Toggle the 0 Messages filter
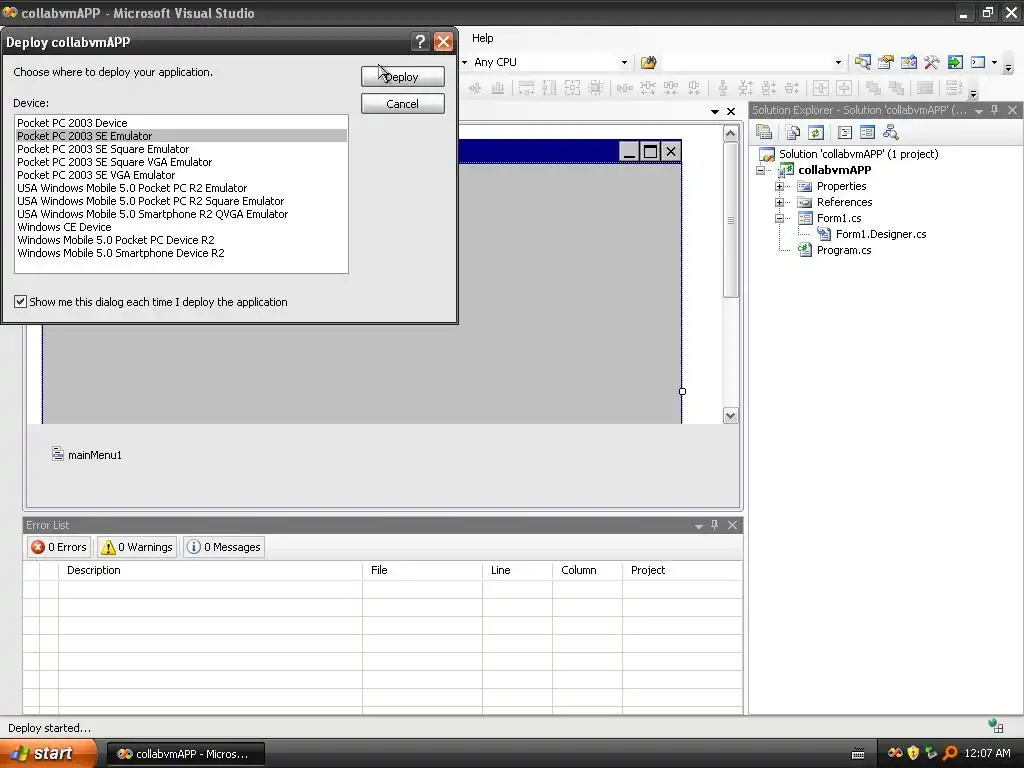Screen dimensions: 1024x768 coord(224,547)
